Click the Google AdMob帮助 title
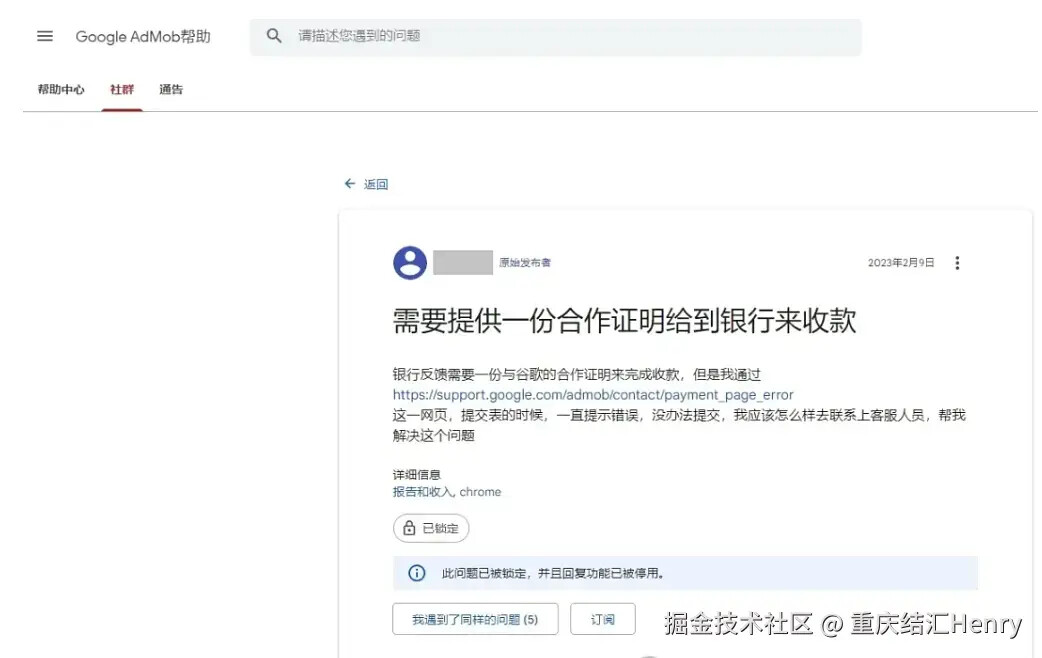This screenshot has width=1042, height=658. click(143, 37)
